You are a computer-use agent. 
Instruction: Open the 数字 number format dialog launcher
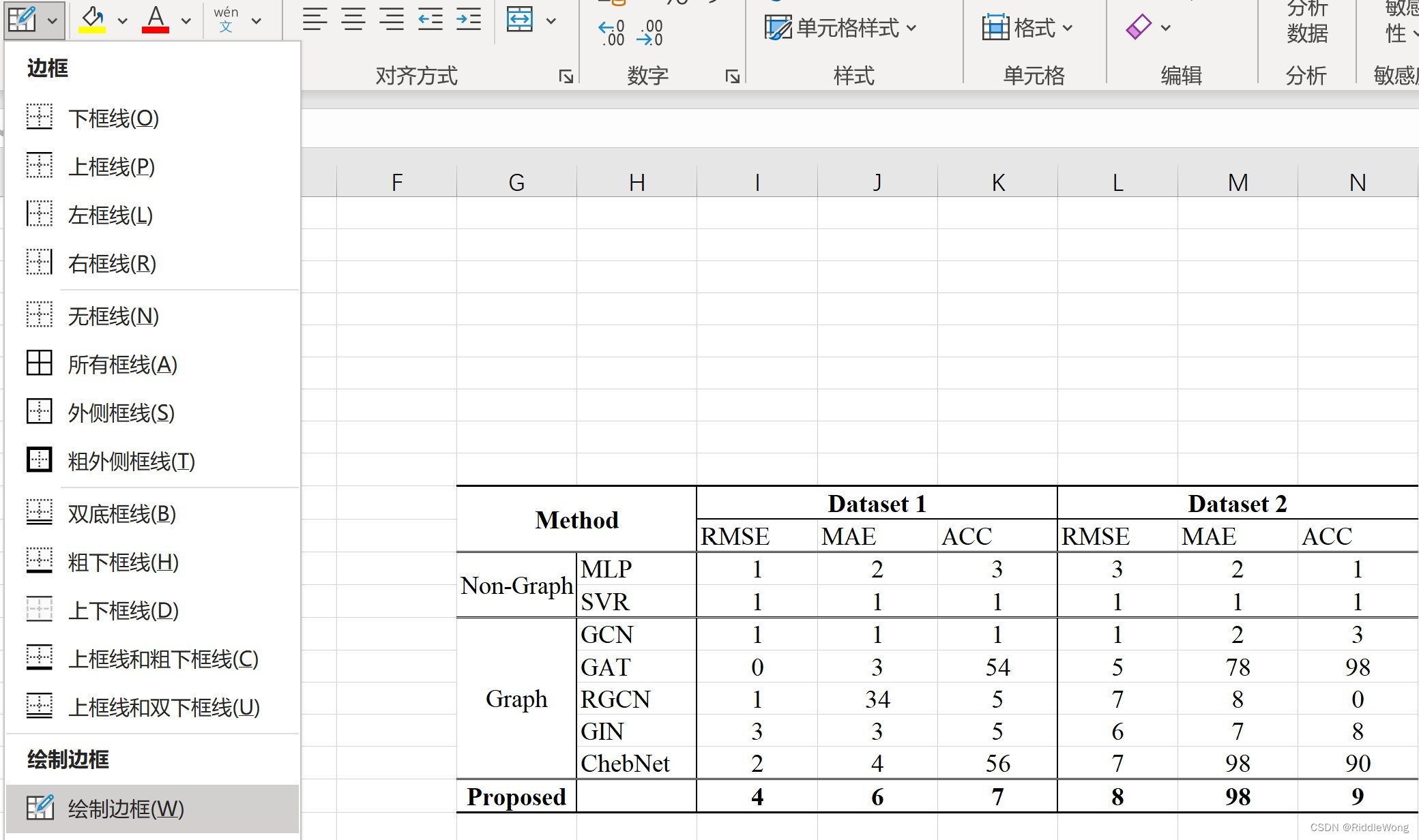click(x=732, y=77)
